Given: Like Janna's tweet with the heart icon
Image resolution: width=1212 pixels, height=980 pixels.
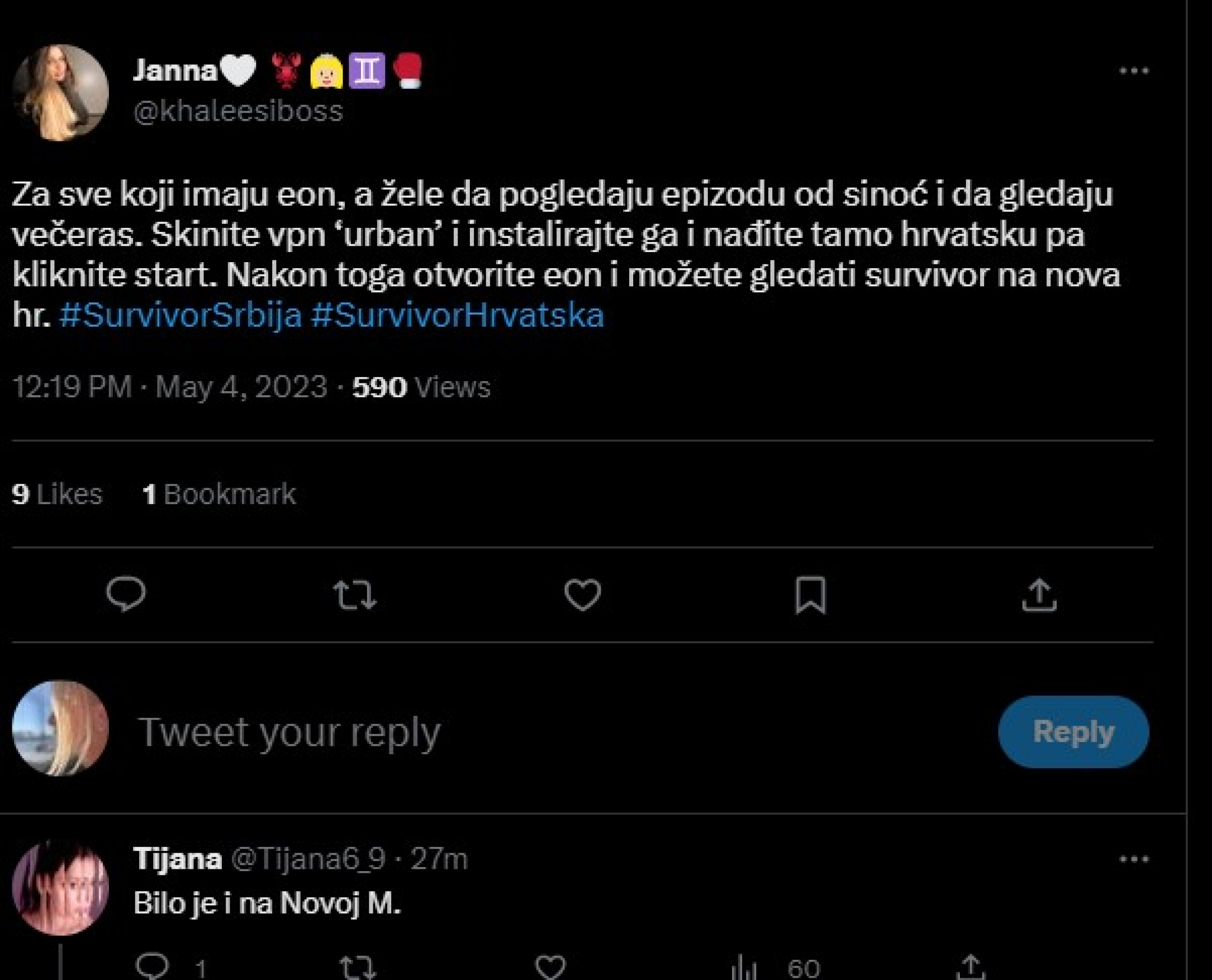Looking at the screenshot, I should (x=582, y=595).
